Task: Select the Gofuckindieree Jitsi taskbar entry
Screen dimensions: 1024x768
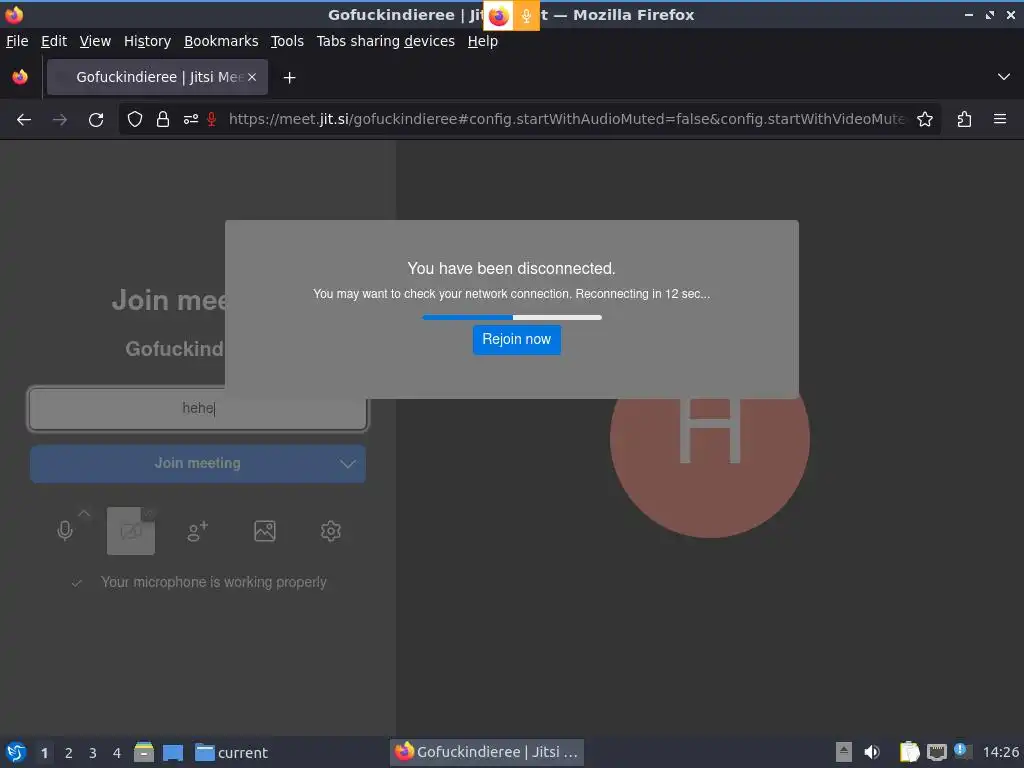Action: click(487, 752)
